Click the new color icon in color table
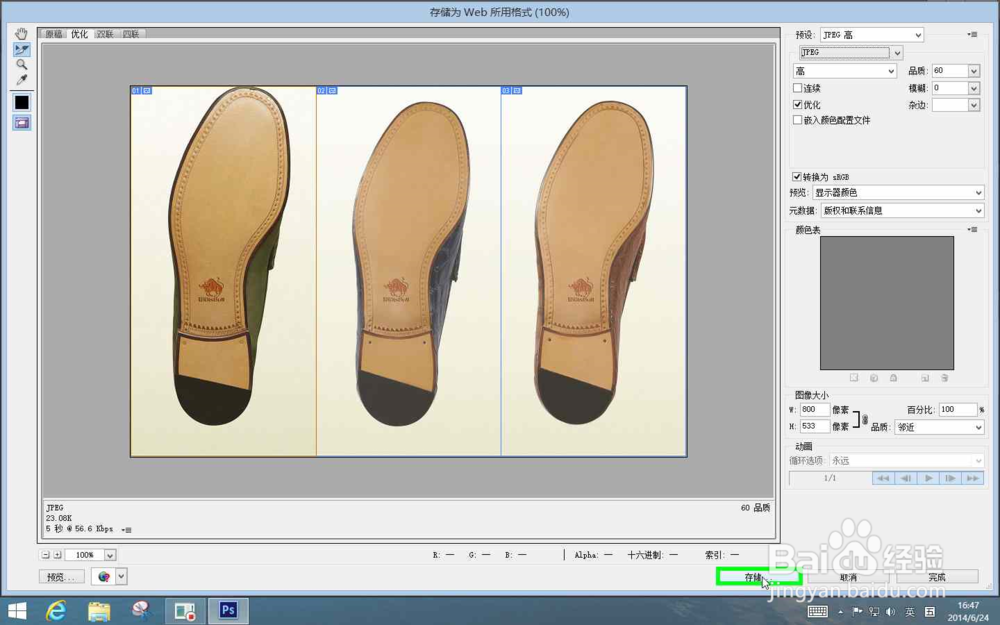The width and height of the screenshot is (1000, 625). 925,378
